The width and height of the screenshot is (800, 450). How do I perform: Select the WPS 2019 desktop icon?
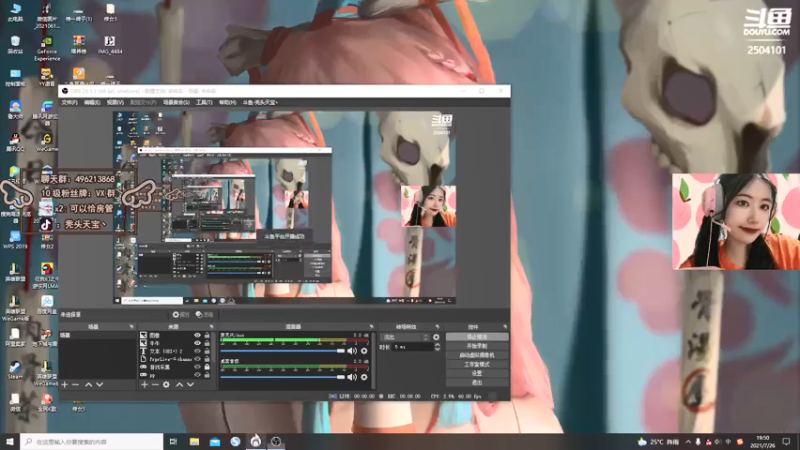tap(15, 240)
